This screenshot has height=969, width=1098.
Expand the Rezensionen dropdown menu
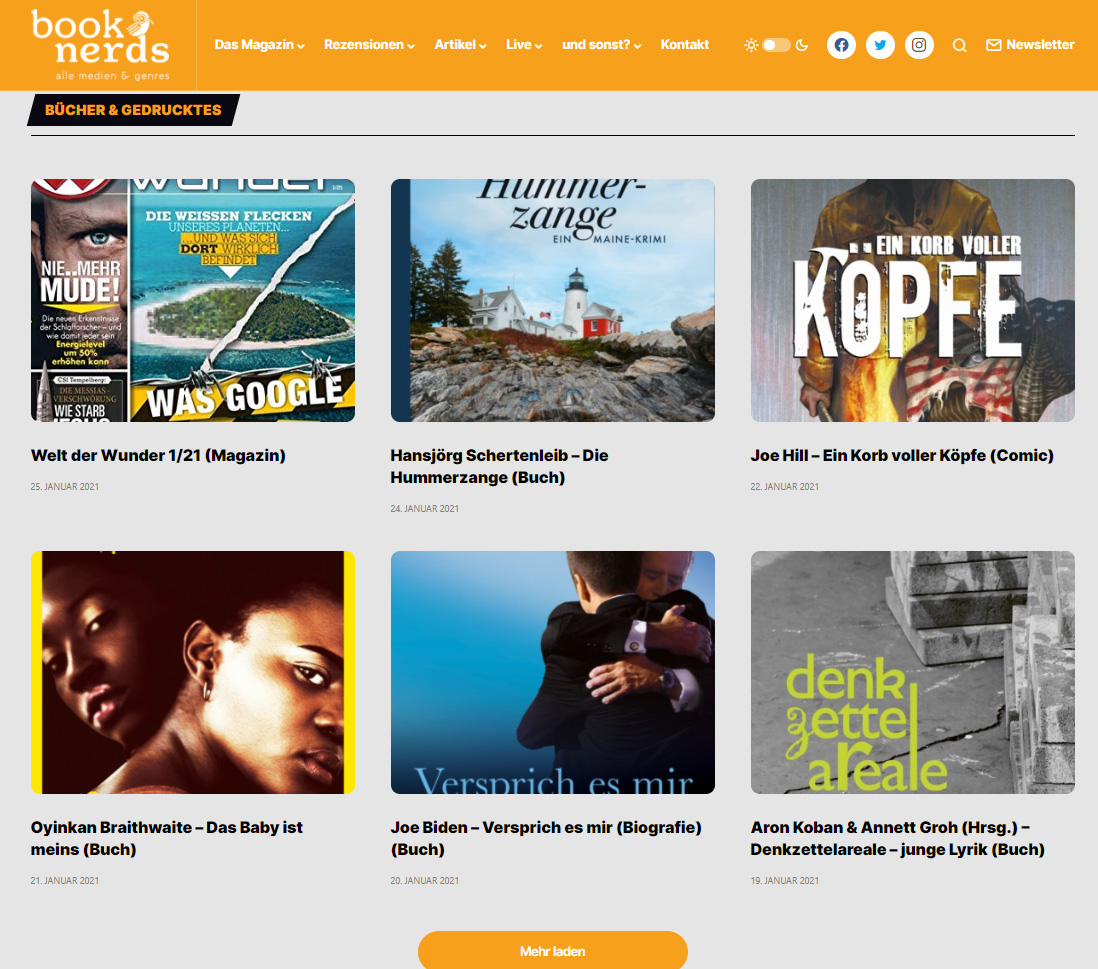coord(368,45)
